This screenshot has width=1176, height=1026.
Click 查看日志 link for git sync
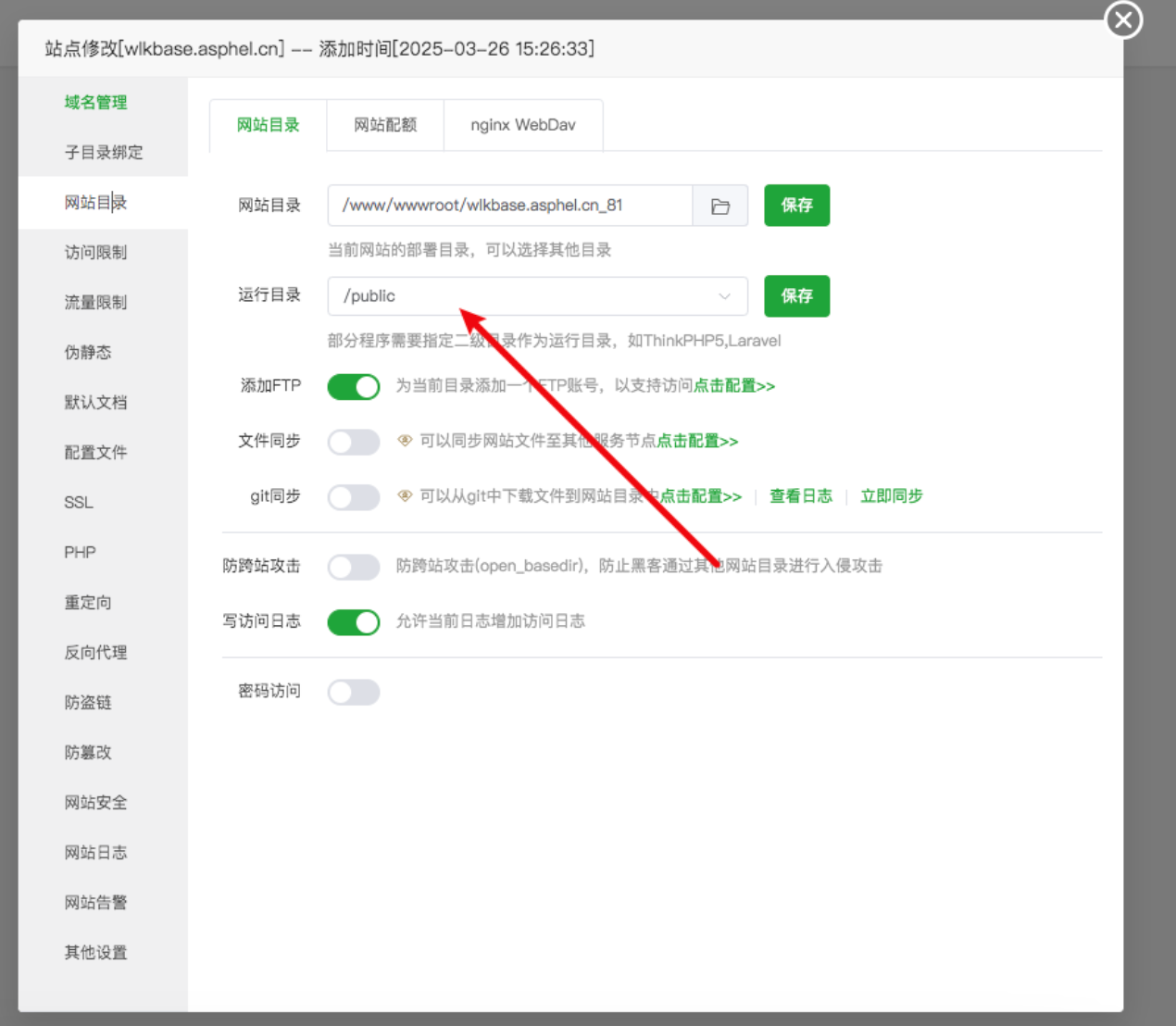point(801,496)
